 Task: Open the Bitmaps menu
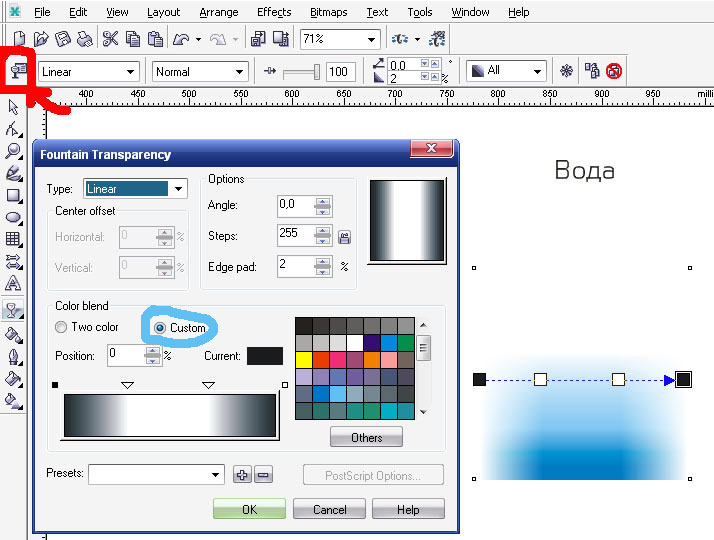pyautogui.click(x=329, y=12)
